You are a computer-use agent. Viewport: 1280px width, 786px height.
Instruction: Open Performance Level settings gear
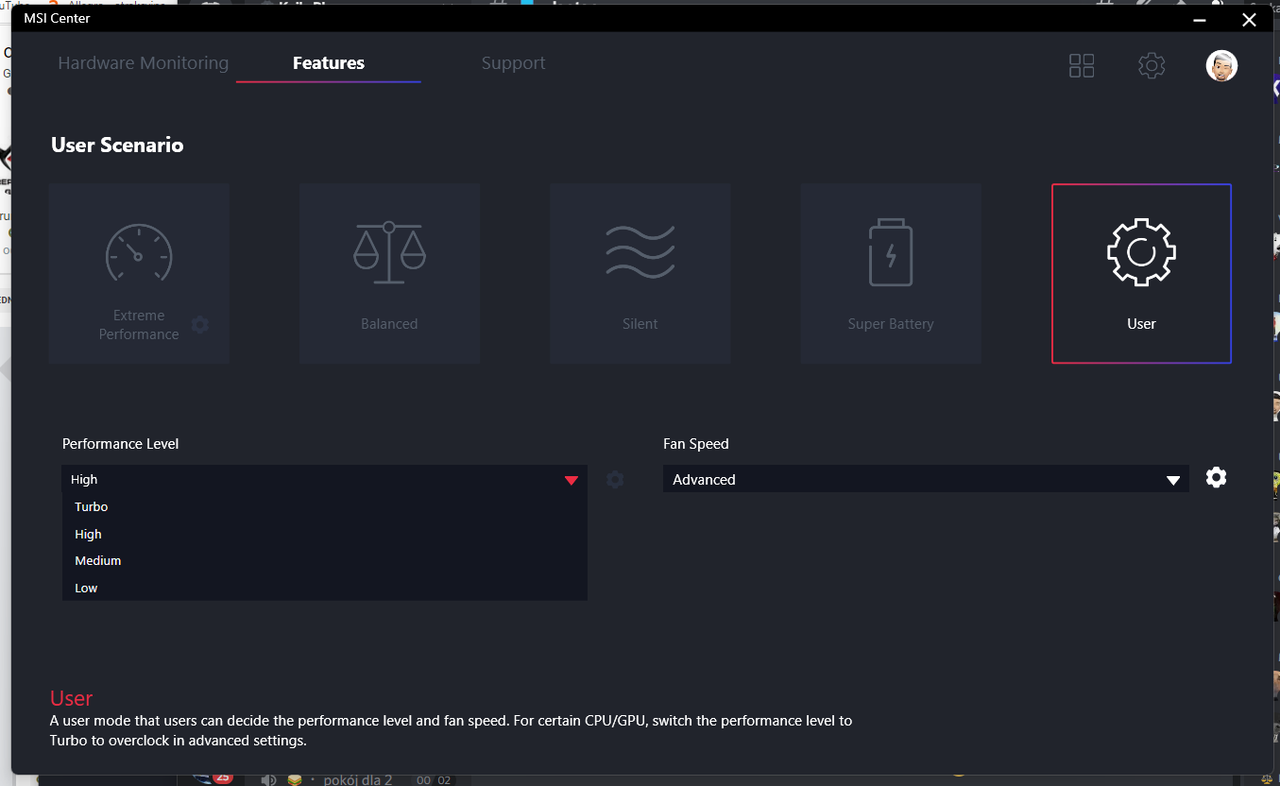click(x=615, y=480)
